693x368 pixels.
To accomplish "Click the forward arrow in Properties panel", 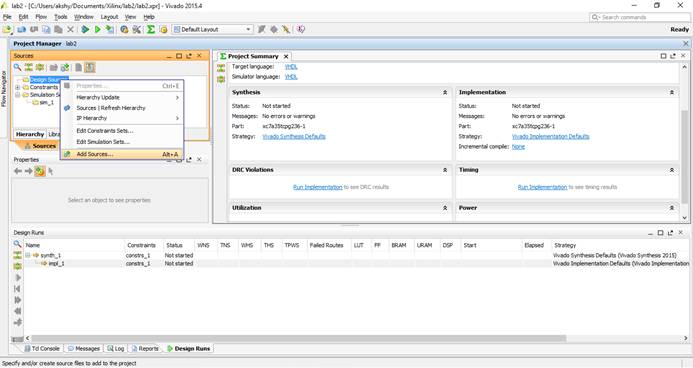I will pyautogui.click(x=28, y=171).
